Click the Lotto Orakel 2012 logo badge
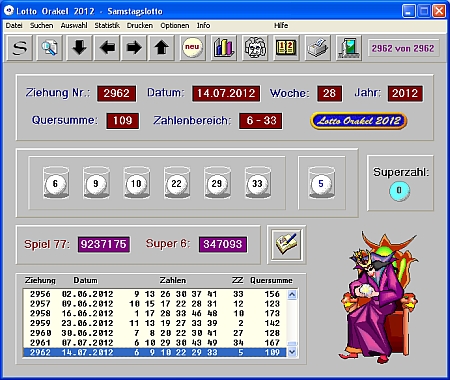This screenshot has height=380, width=450. (358, 121)
